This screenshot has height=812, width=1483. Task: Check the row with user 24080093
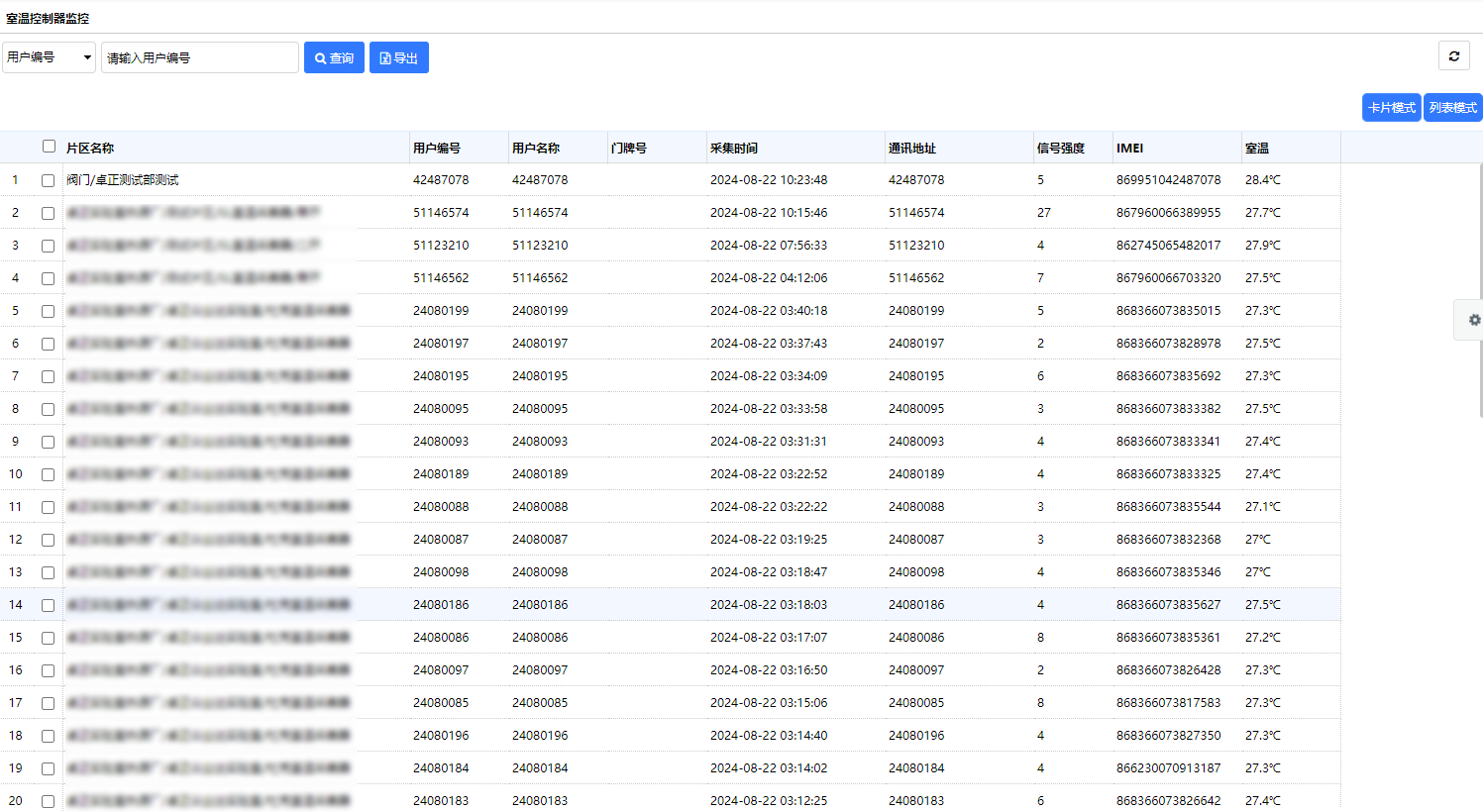(48, 442)
